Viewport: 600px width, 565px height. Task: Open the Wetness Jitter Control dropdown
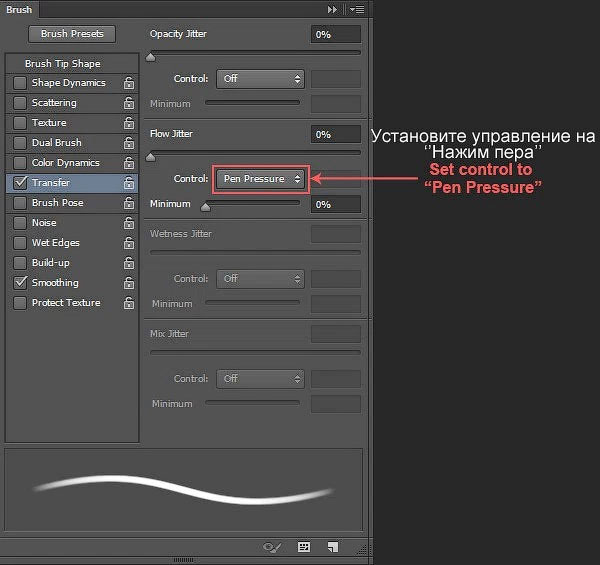[x=260, y=279]
